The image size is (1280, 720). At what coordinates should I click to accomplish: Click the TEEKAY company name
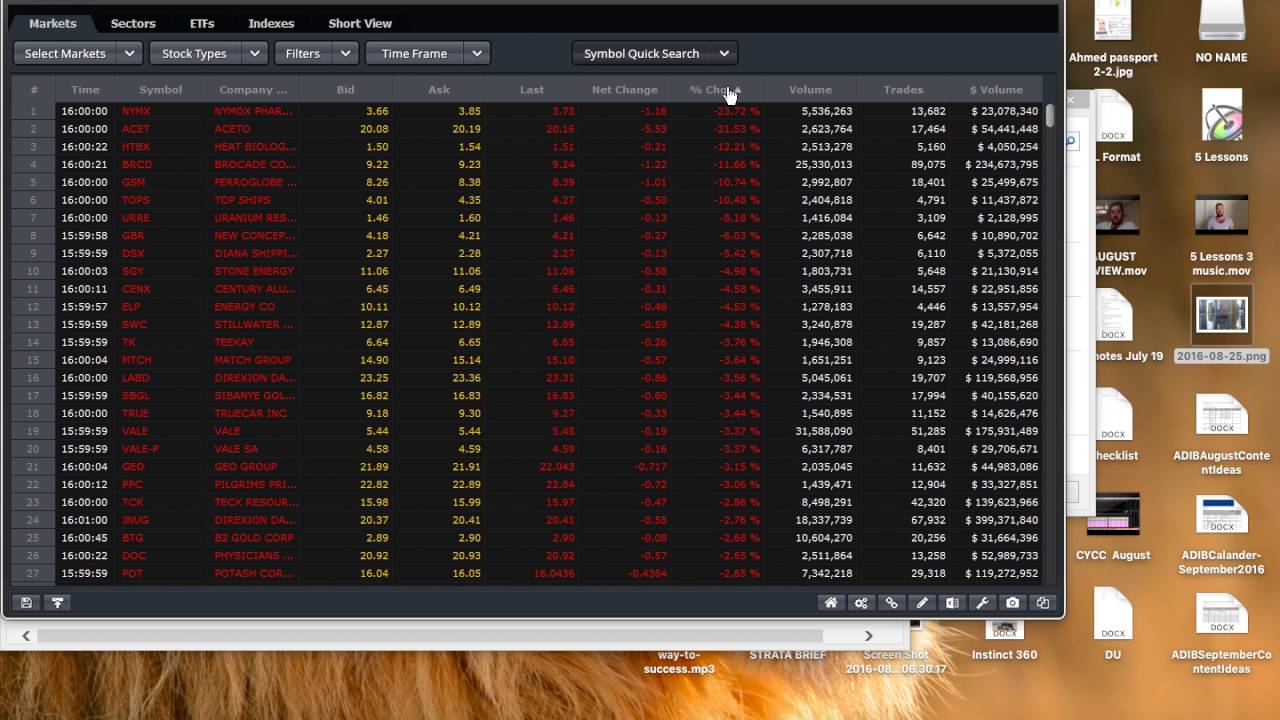pos(234,342)
